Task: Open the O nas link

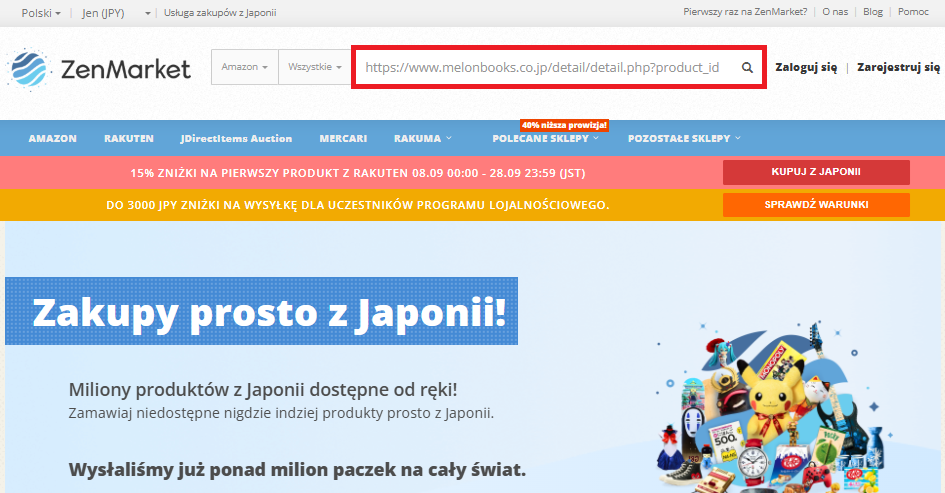Action: (835, 12)
